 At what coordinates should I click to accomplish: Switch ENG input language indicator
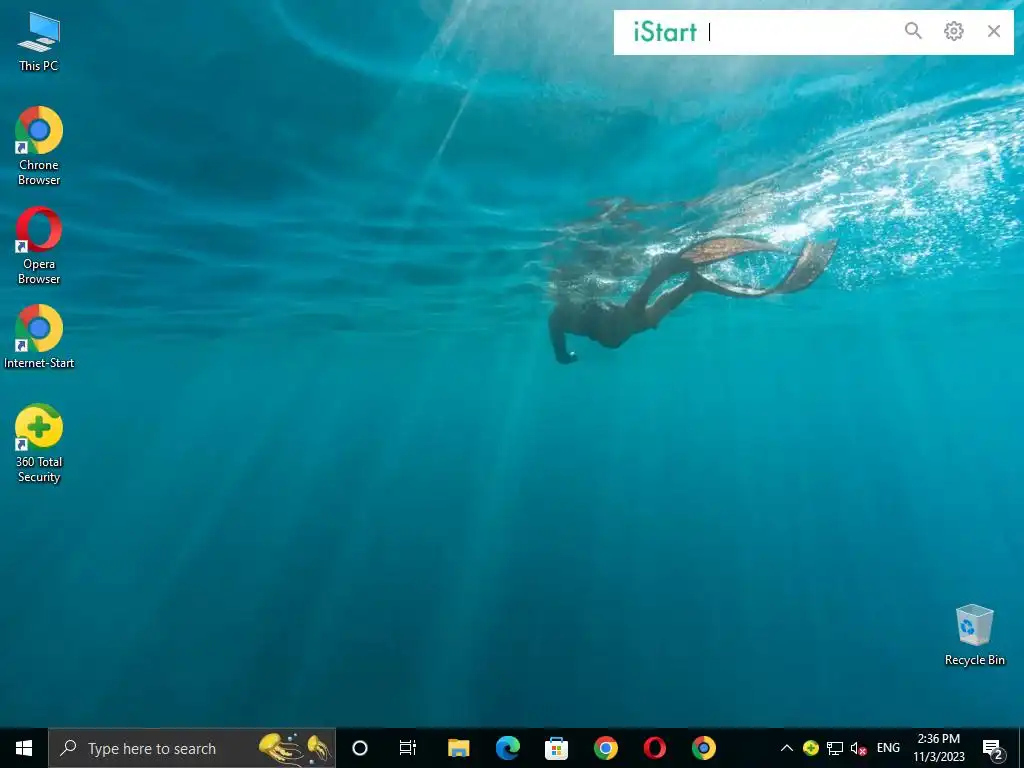(x=888, y=748)
